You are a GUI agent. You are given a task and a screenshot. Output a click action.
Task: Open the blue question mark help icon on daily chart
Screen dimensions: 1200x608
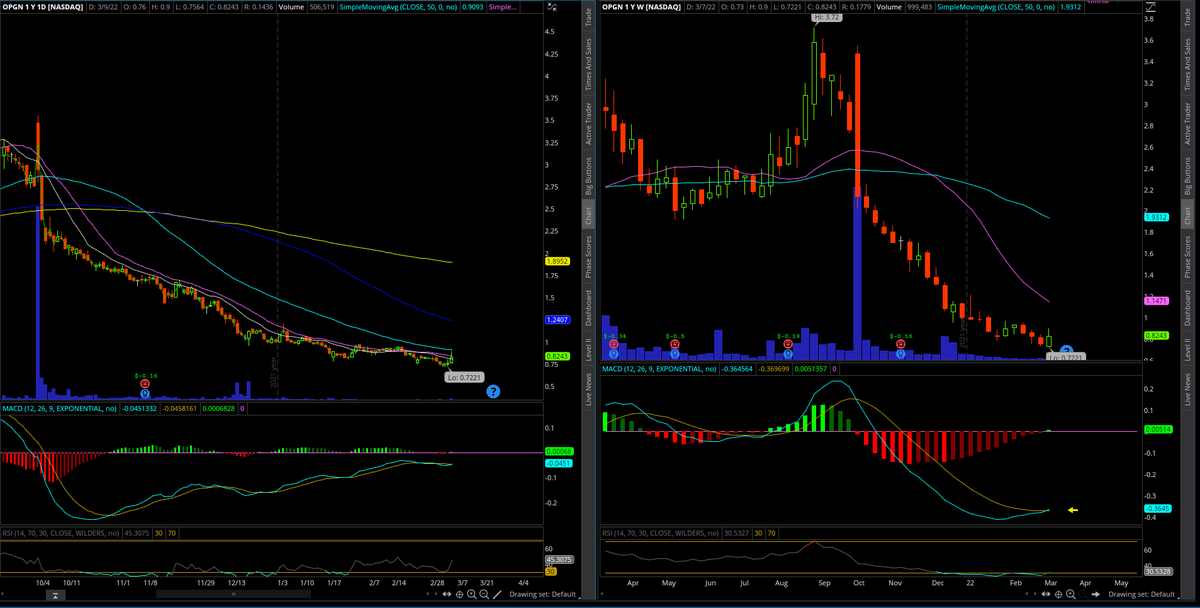point(491,391)
